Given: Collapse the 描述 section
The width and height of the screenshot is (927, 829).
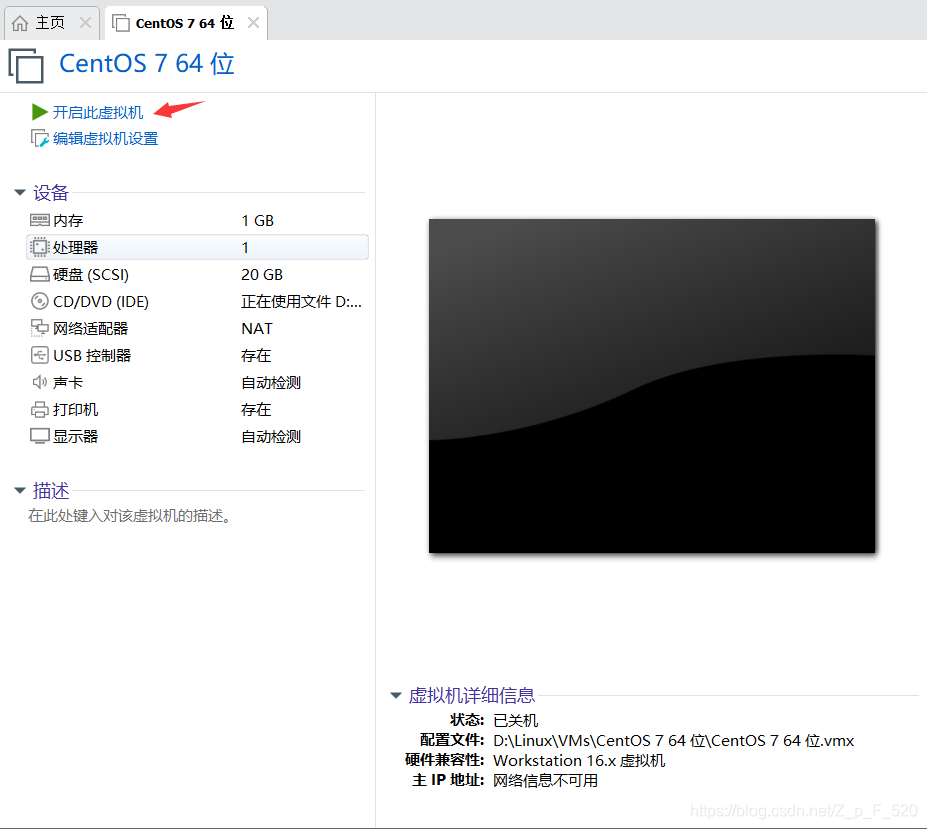Looking at the screenshot, I should [20, 490].
